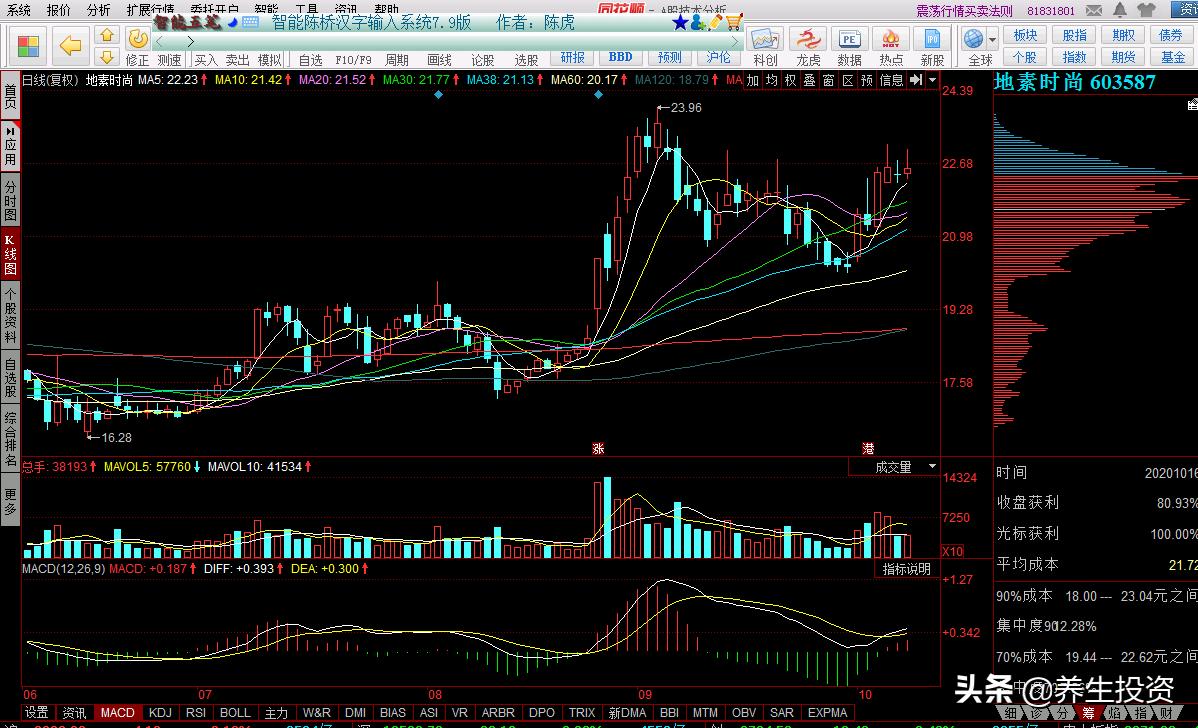Click the yellow up arrow icon
This screenshot has height=728, width=1198.
pyautogui.click(x=107, y=35)
